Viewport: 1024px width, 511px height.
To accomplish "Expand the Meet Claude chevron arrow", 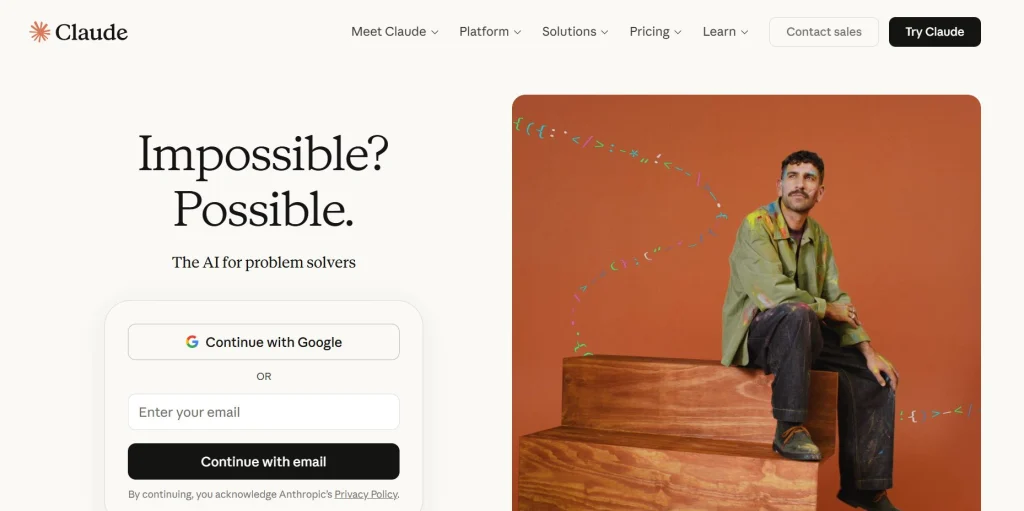I will pos(435,32).
